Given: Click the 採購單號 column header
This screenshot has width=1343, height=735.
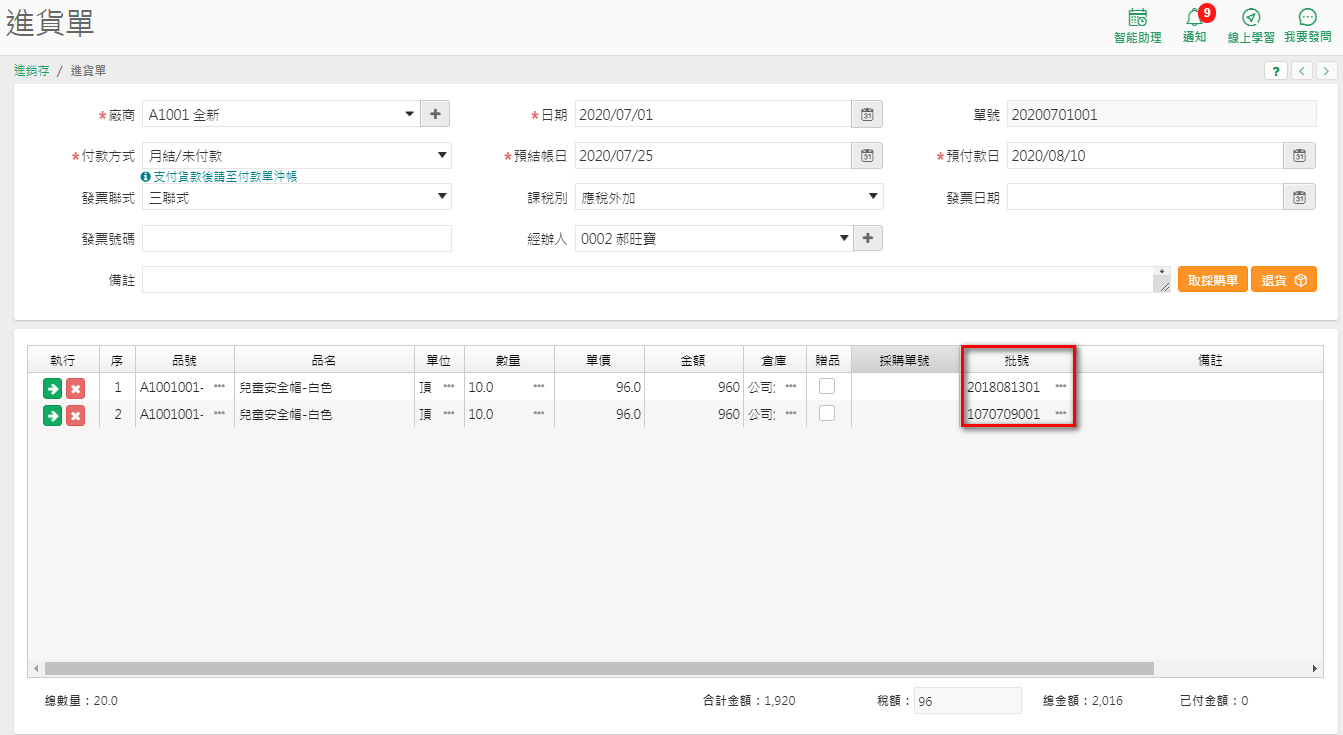Looking at the screenshot, I should pyautogui.click(x=905, y=360).
